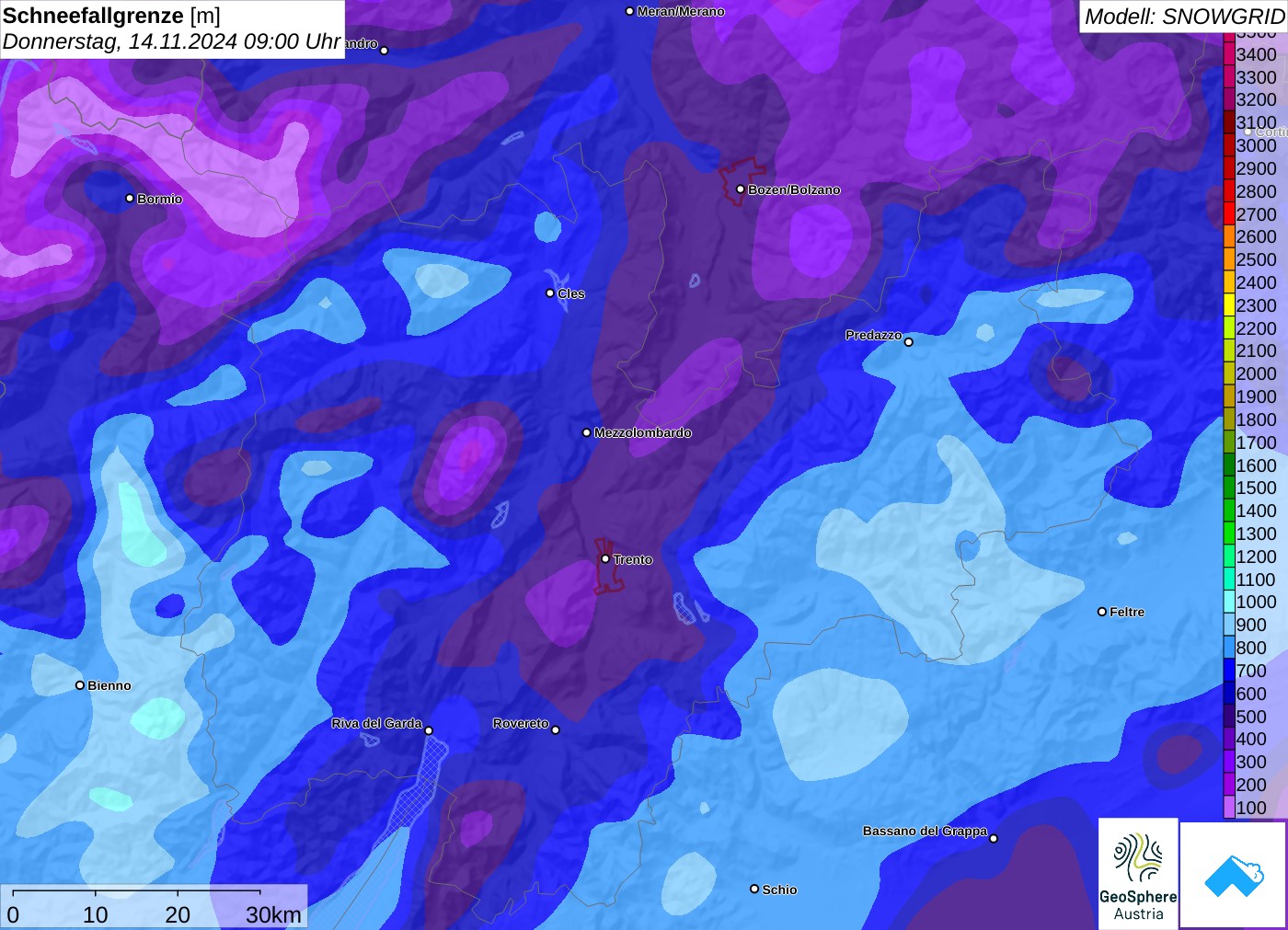Select the Predazzo city marker dot

pyautogui.click(x=909, y=342)
